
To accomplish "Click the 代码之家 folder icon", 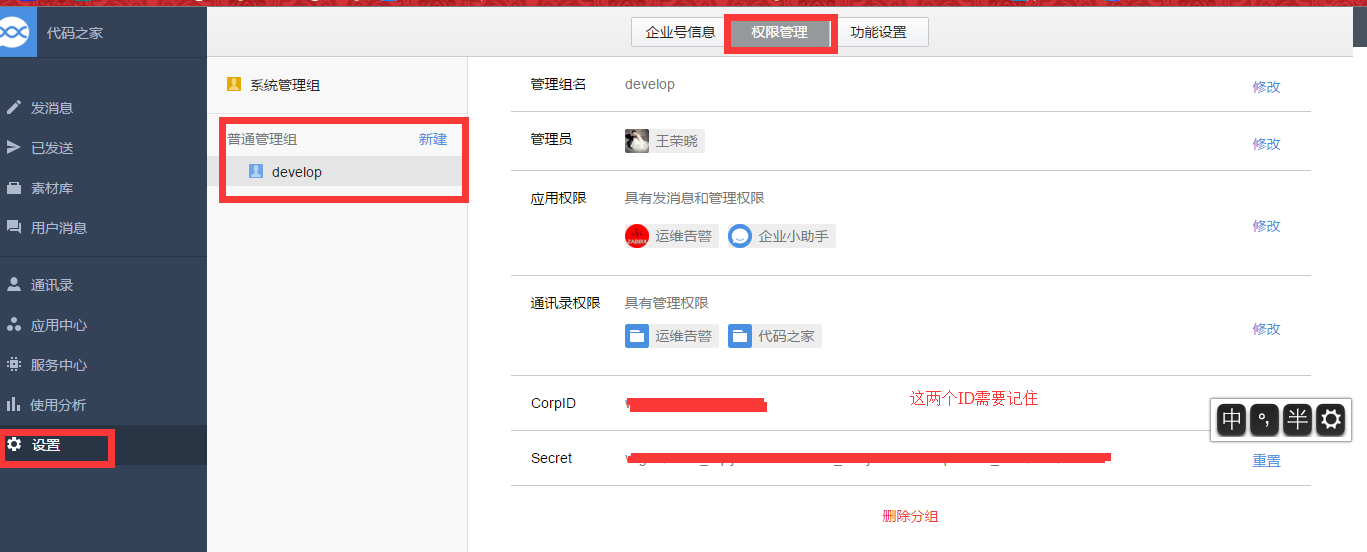I will click(740, 336).
